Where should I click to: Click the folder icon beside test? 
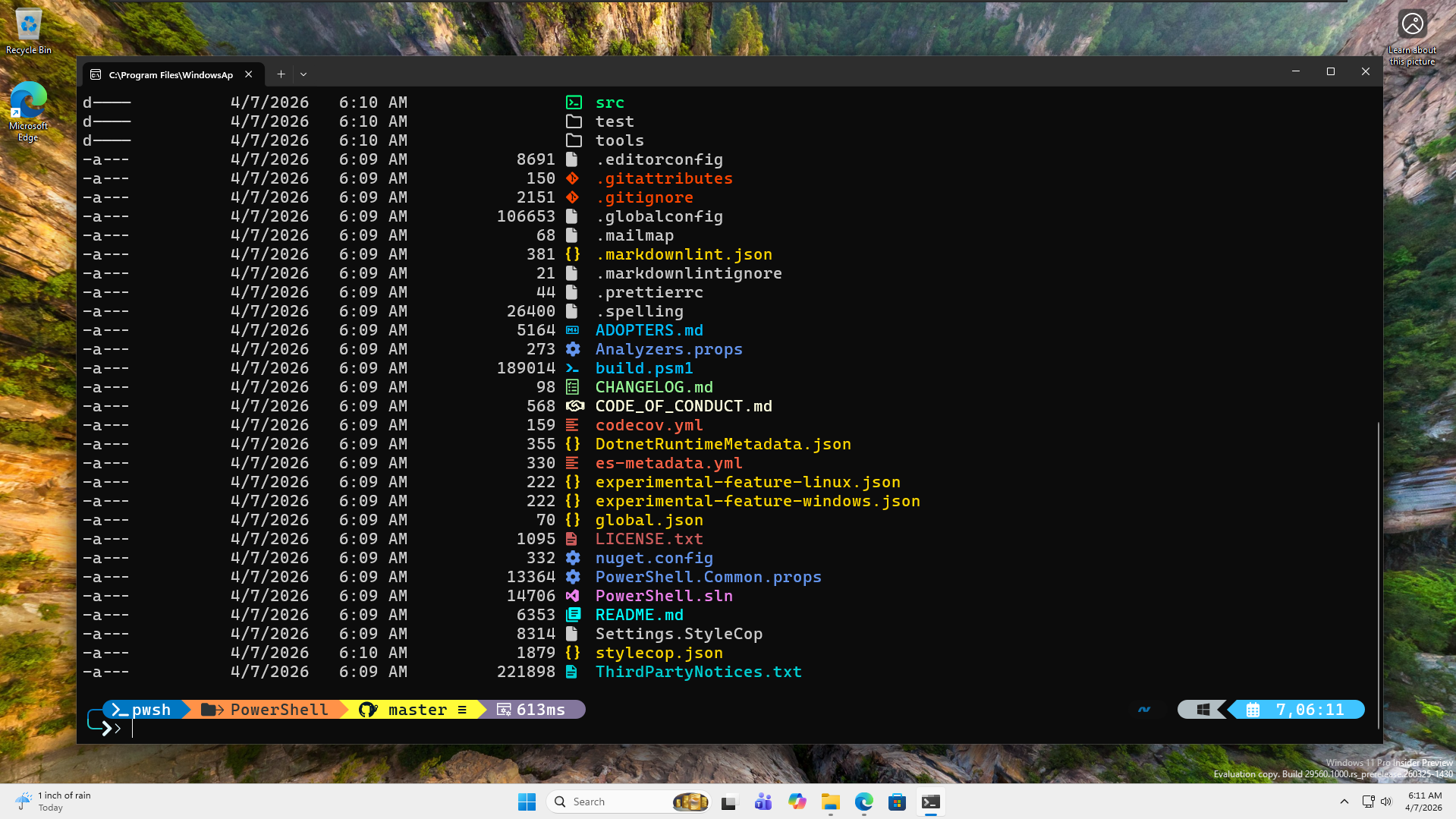[x=574, y=121]
